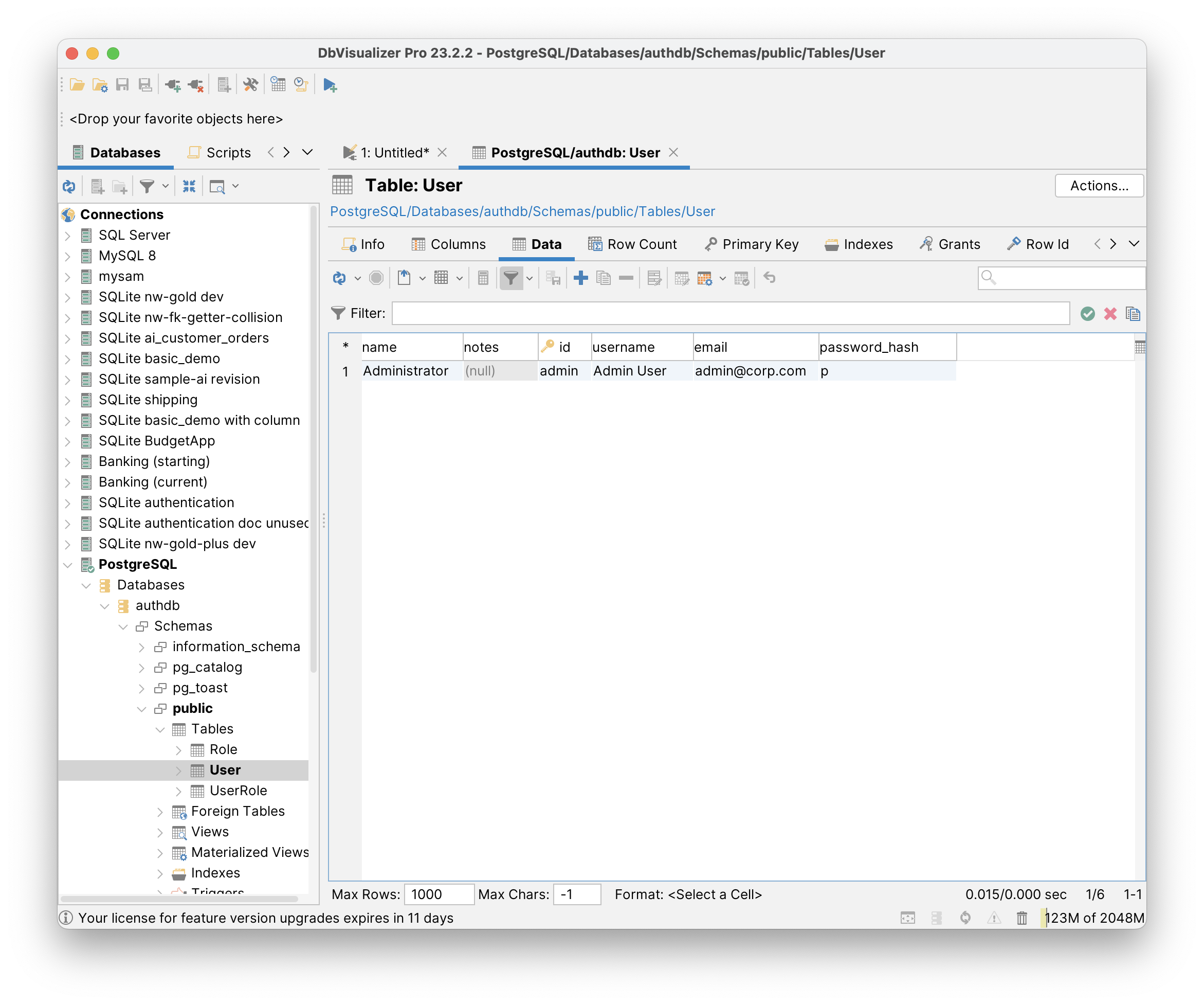Toggle the collapse-all icon in Databases toolbar
The width and height of the screenshot is (1204, 1005).
(189, 186)
